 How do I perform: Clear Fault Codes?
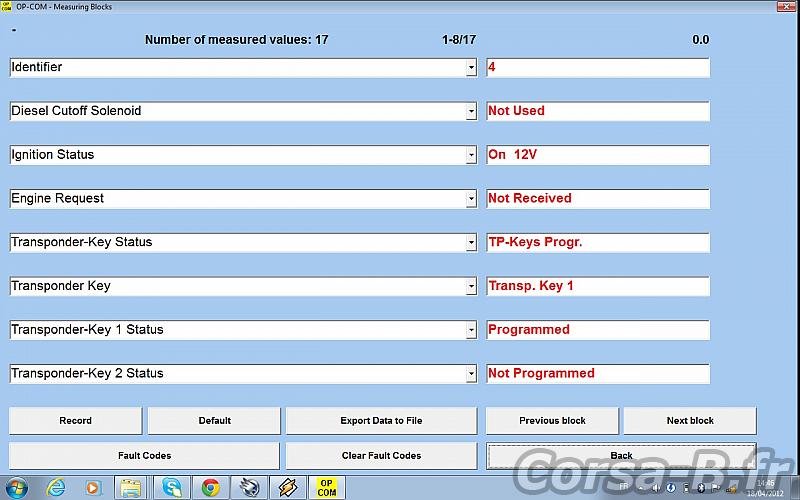coord(381,456)
